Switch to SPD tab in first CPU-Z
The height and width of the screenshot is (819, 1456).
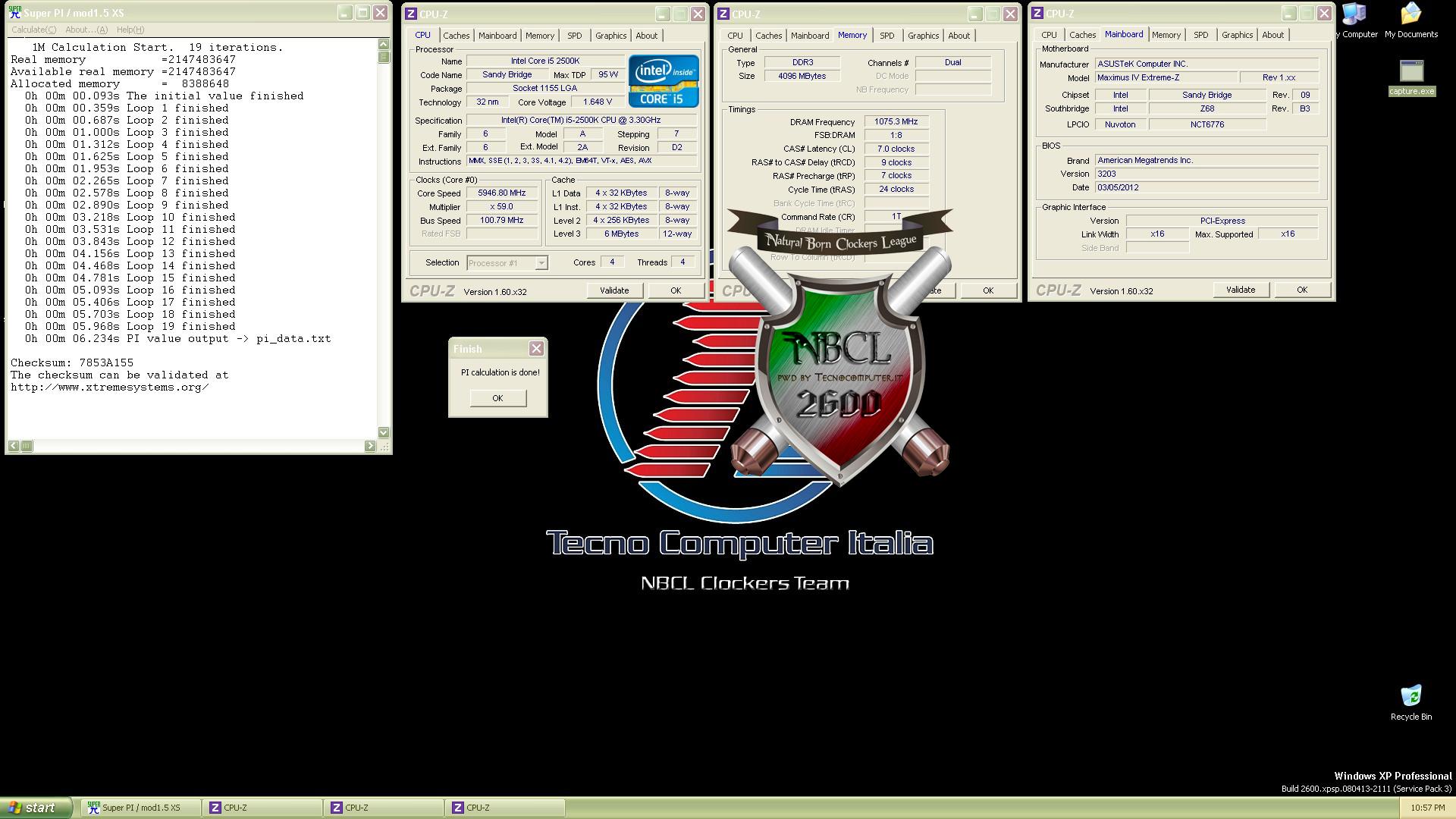point(575,36)
